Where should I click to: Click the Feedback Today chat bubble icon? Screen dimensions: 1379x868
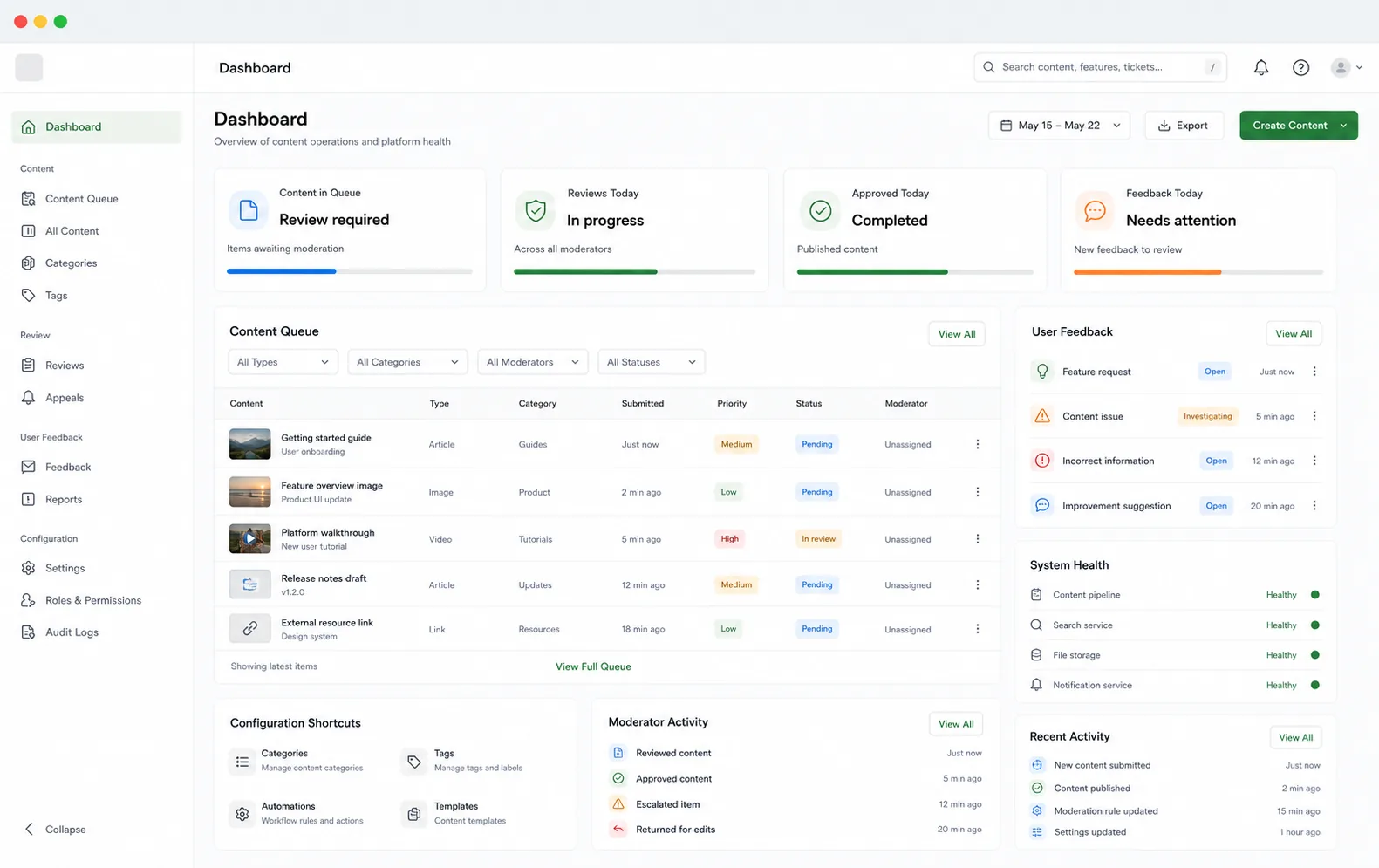point(1095,210)
